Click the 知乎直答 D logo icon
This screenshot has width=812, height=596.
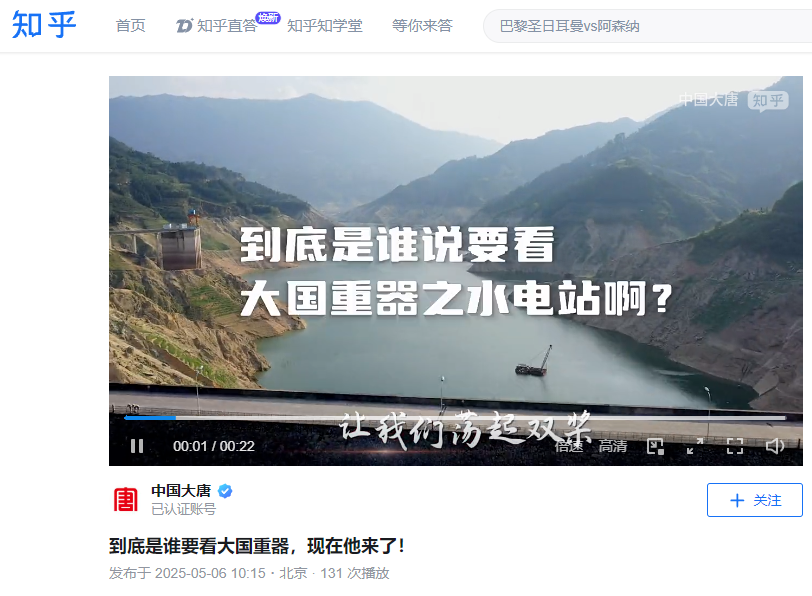click(184, 25)
